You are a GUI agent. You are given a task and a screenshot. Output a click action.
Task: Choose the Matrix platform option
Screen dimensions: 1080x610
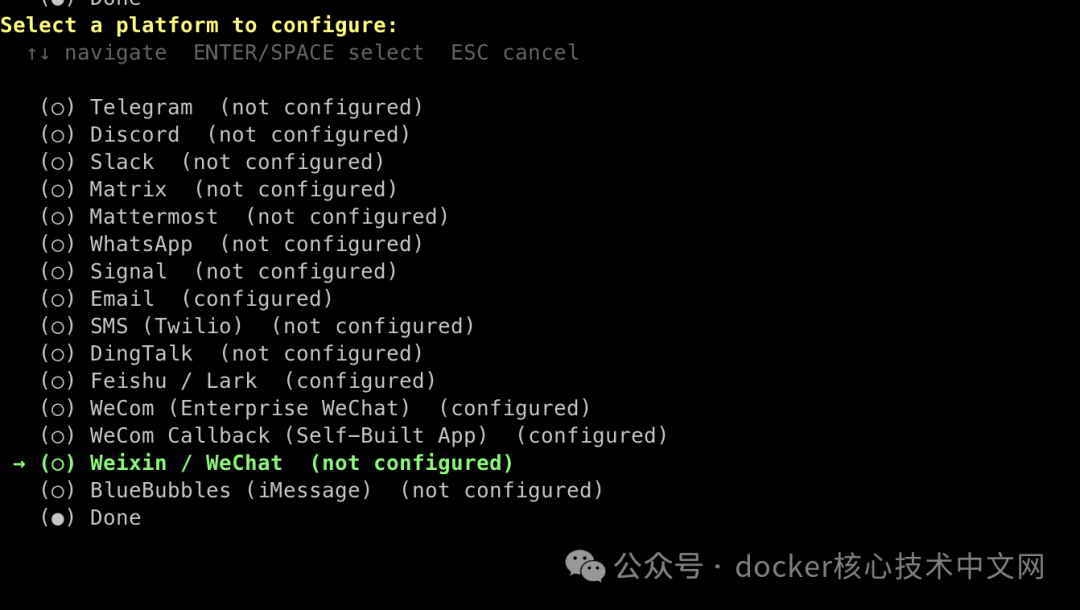click(x=128, y=189)
